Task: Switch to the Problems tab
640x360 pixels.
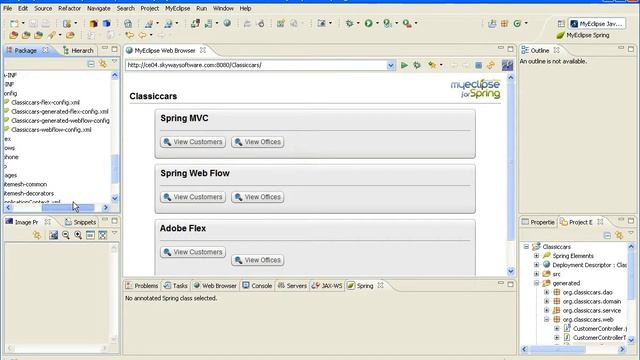Action: pos(142,286)
